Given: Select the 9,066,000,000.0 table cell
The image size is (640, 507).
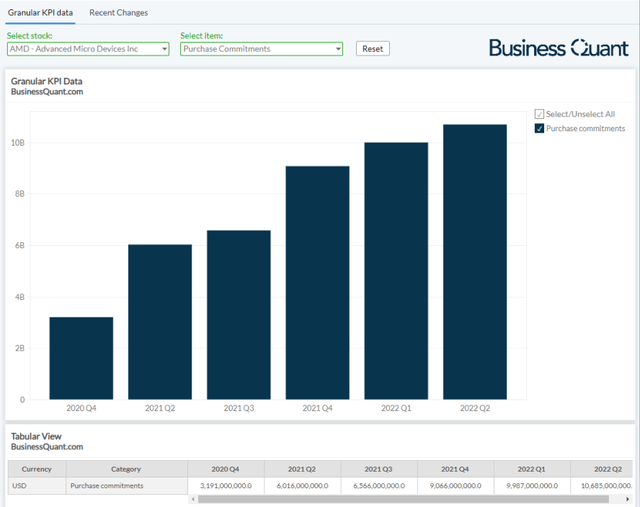Looking at the screenshot, I should pyautogui.click(x=456, y=485).
